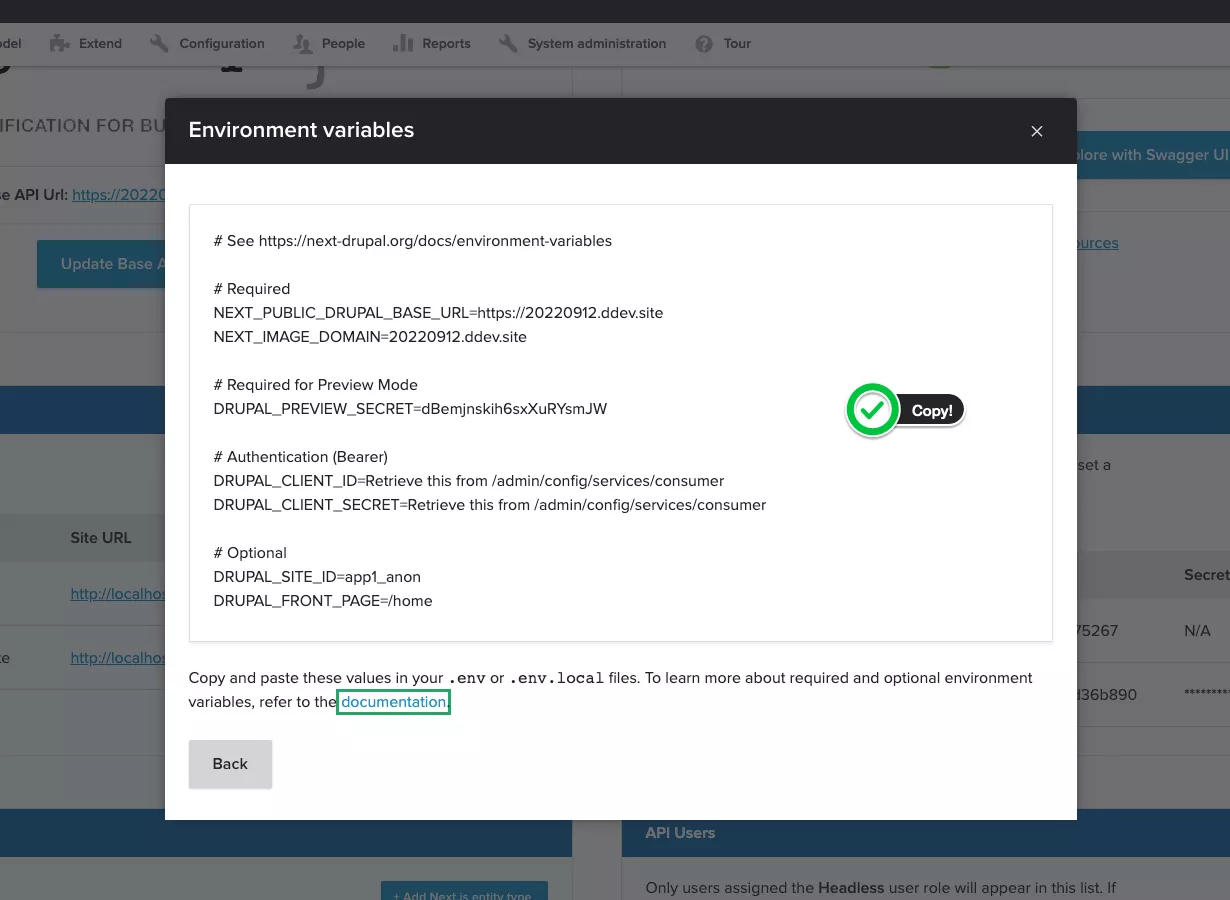Viewport: 1230px width, 900px height.
Task: Click the People users icon
Action: pos(302,44)
